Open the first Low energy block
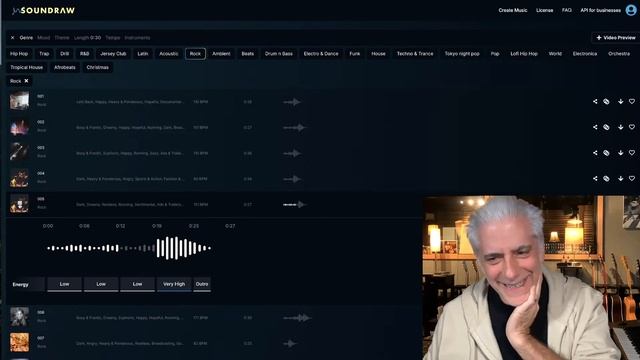The image size is (640, 360). click(64, 284)
